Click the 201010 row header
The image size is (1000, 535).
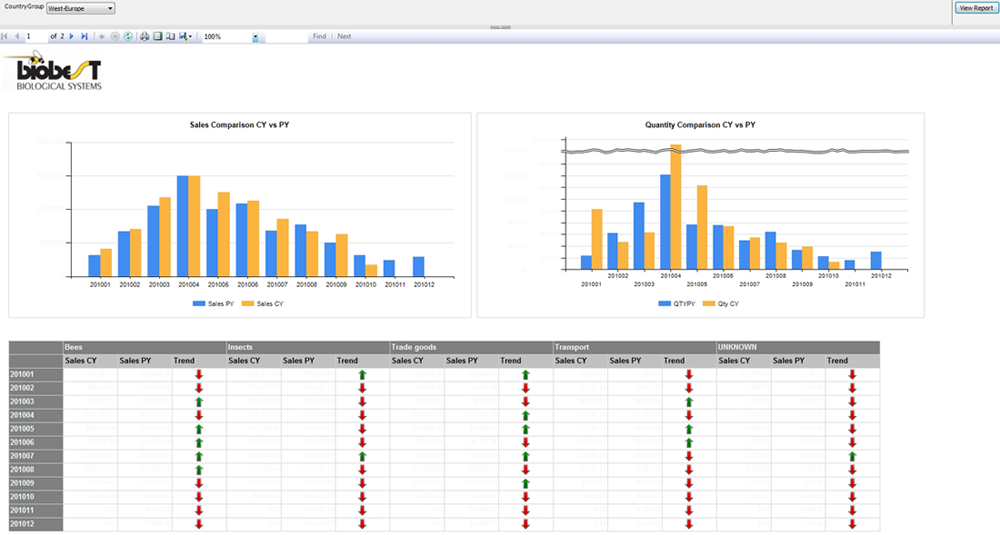point(36,497)
